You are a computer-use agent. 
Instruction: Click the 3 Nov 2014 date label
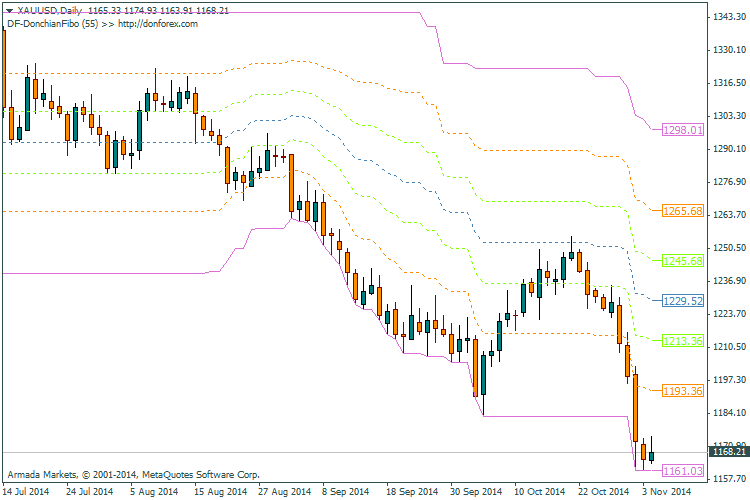tap(666, 491)
